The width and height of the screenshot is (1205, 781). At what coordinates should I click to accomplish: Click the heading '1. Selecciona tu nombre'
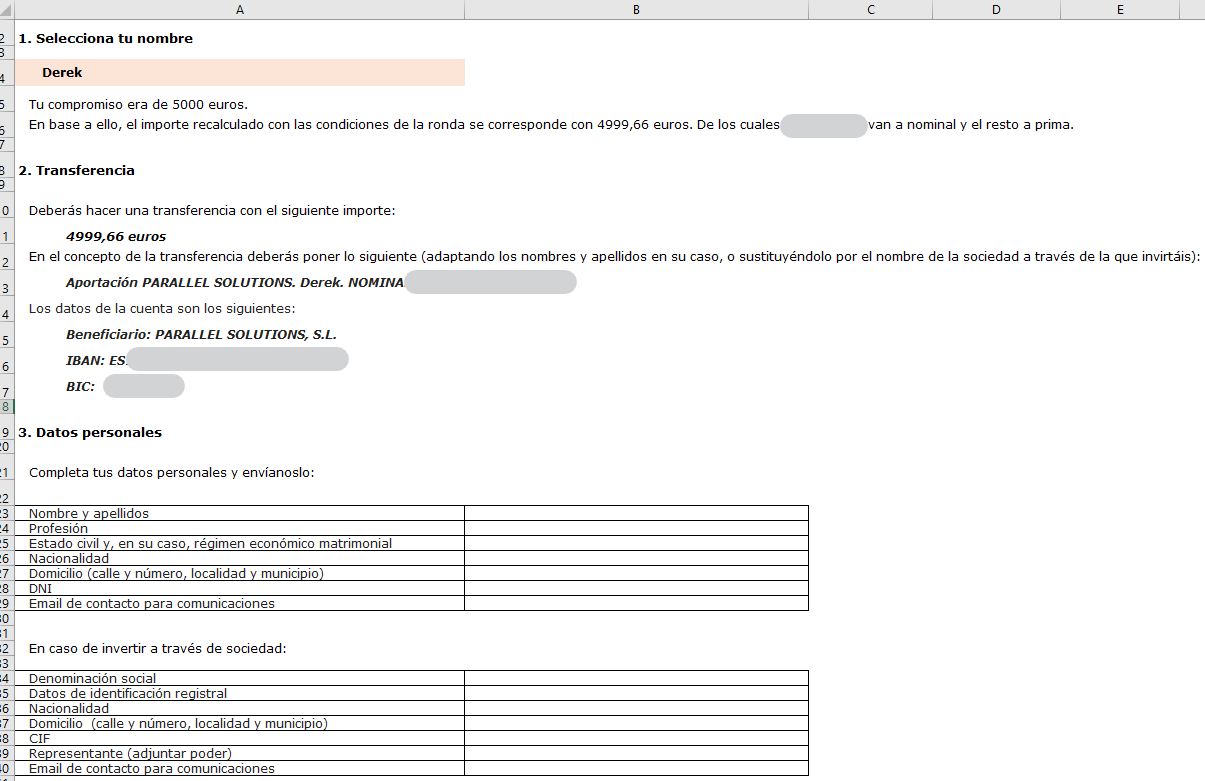coord(106,39)
